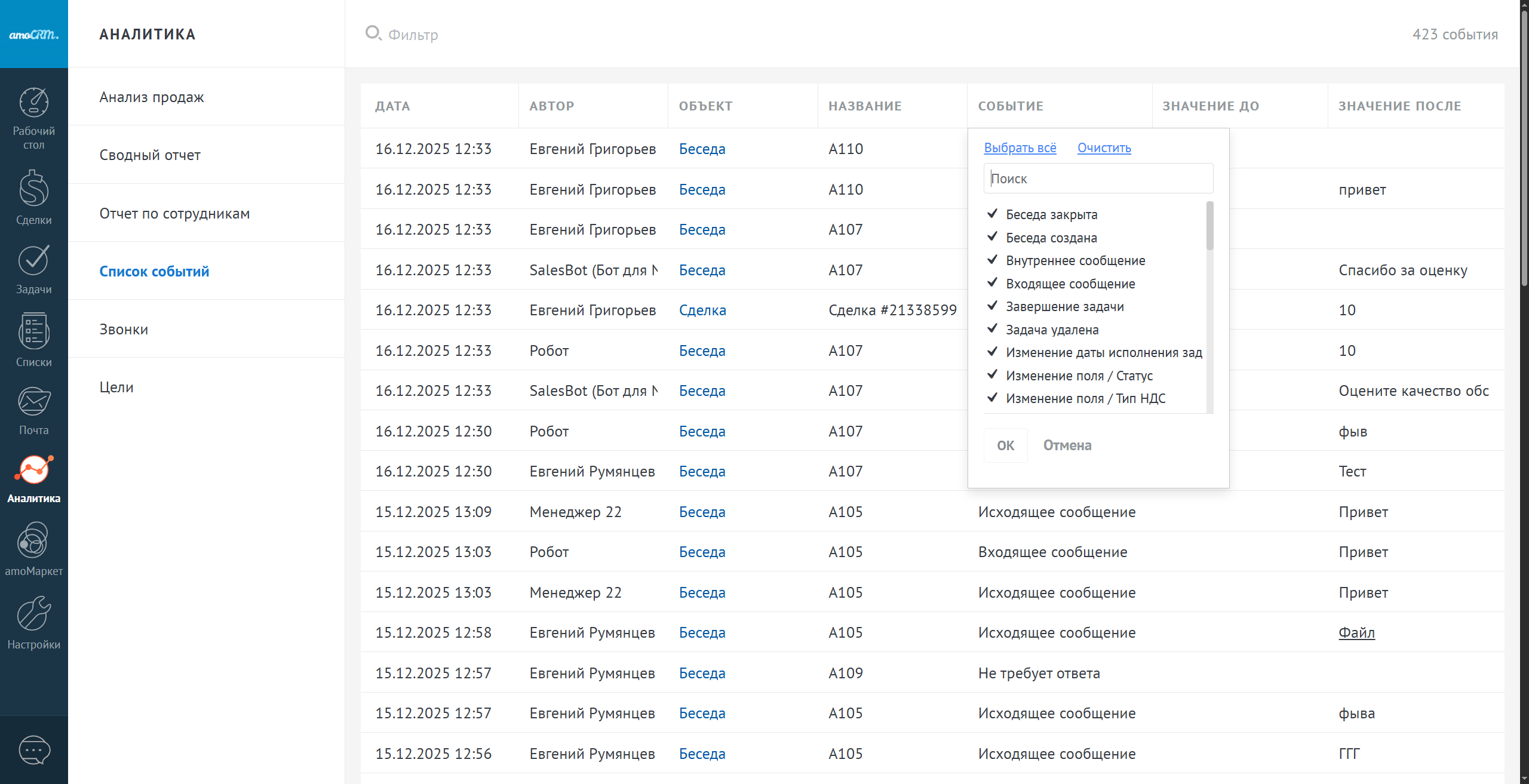Click the amoCRM logo
The image size is (1529, 784).
click(34, 34)
